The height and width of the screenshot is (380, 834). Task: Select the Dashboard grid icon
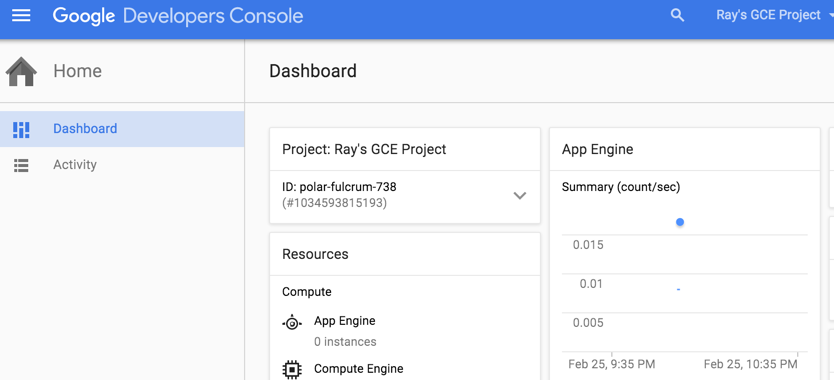point(21,129)
